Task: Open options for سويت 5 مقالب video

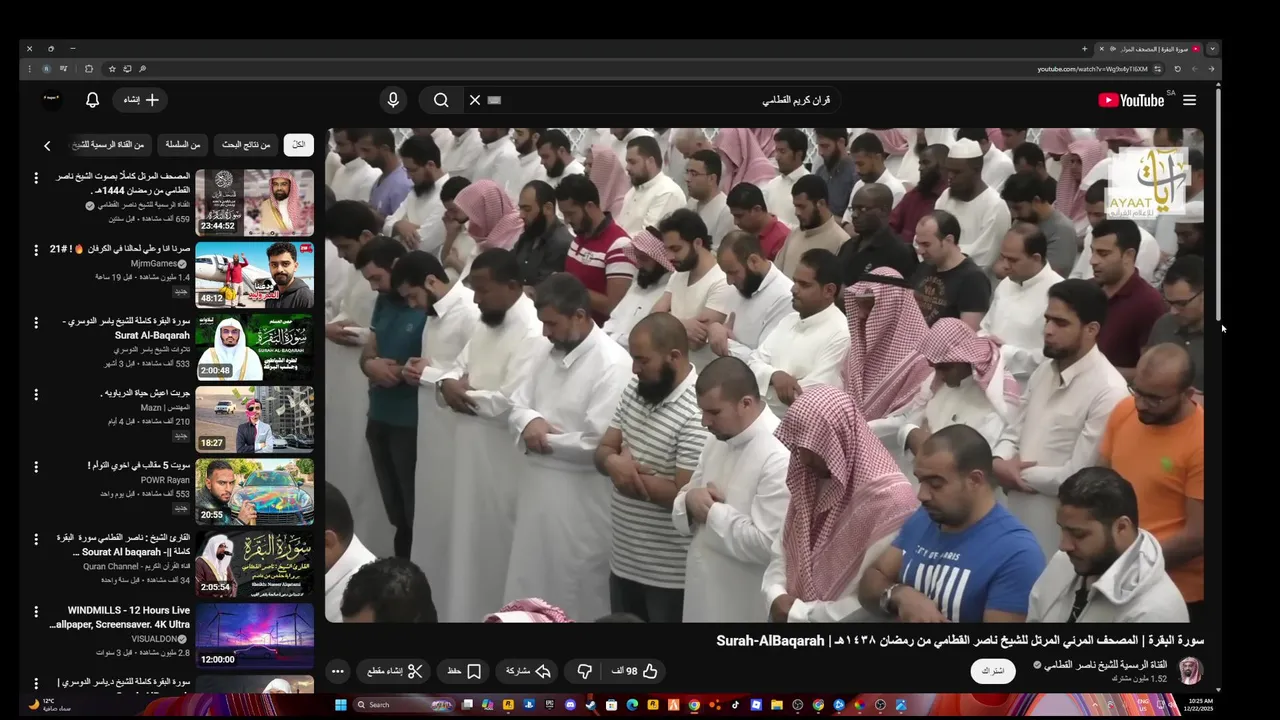Action: point(36,467)
